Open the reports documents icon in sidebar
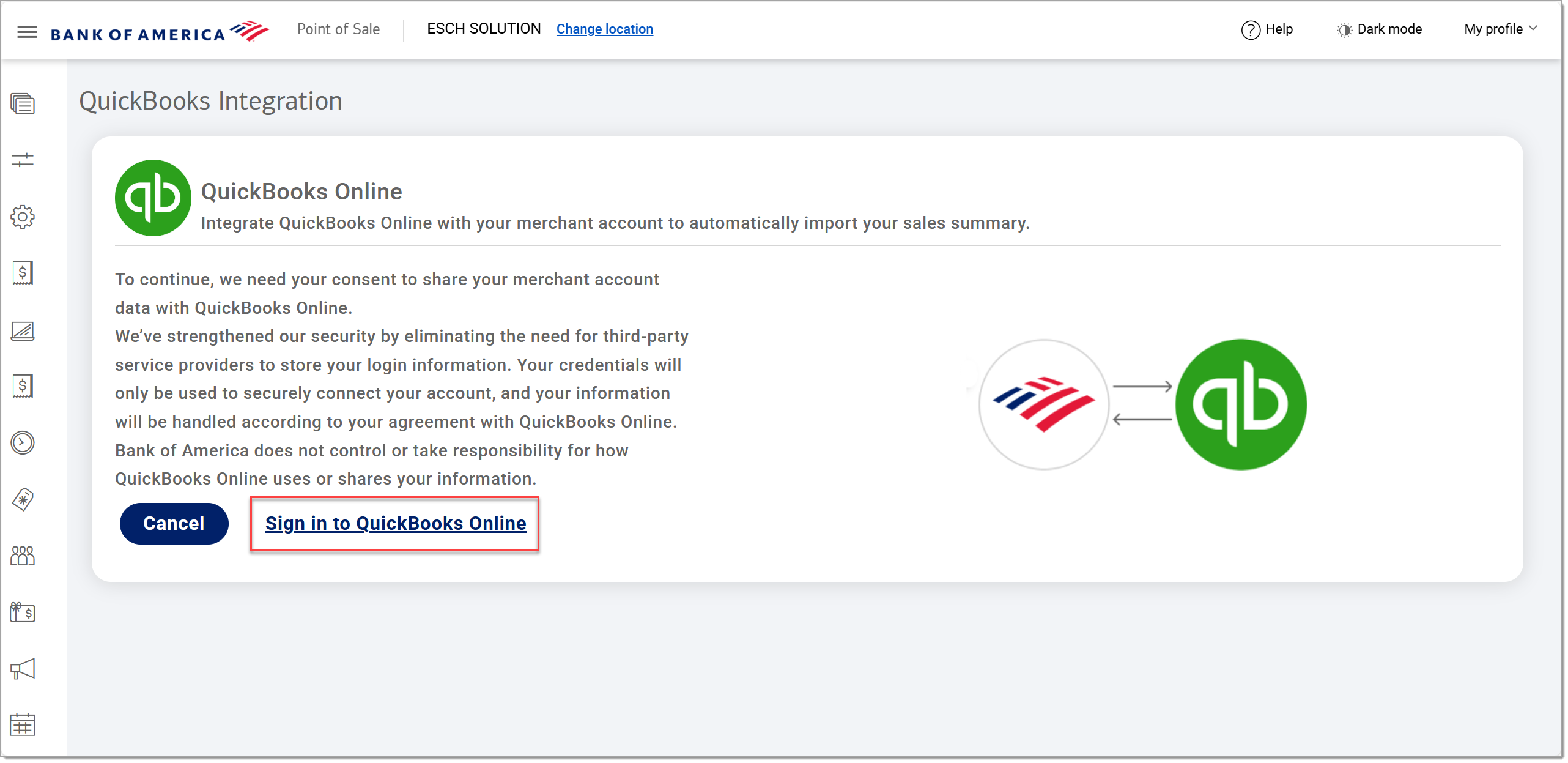Viewport: 1568px width, 763px height. pos(23,104)
